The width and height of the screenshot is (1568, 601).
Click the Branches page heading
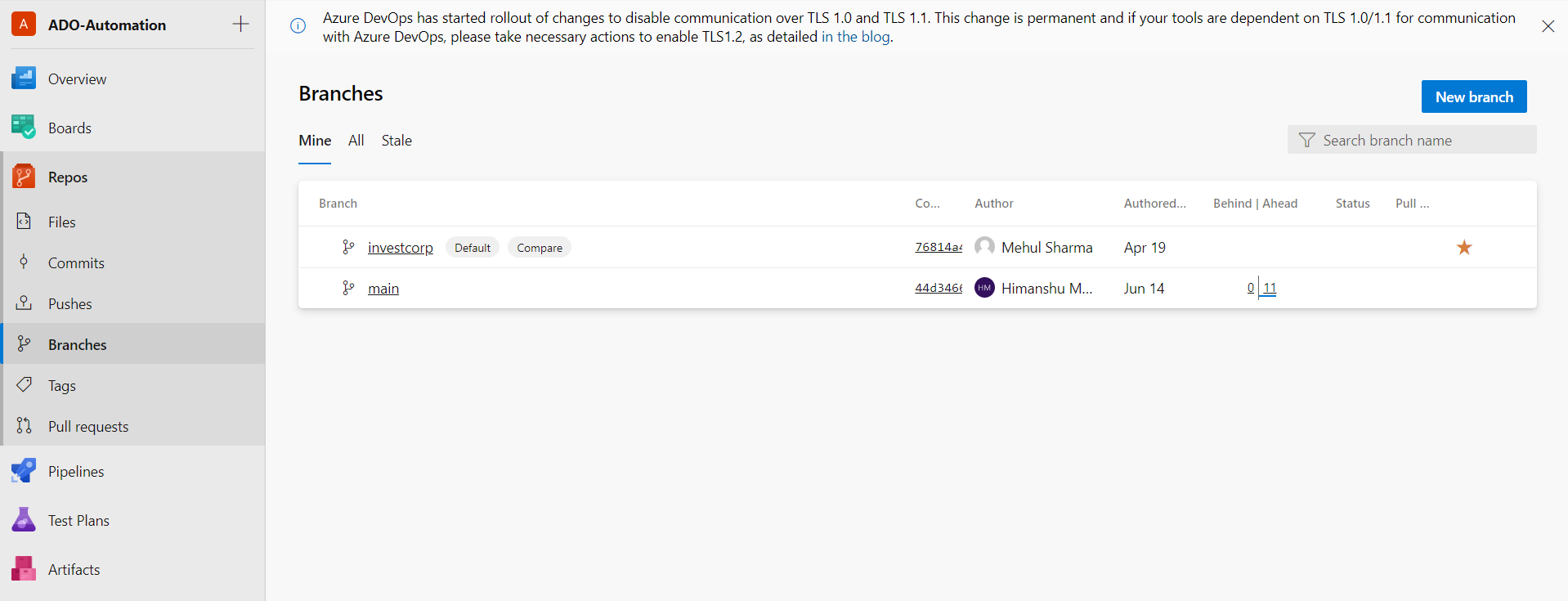(341, 94)
